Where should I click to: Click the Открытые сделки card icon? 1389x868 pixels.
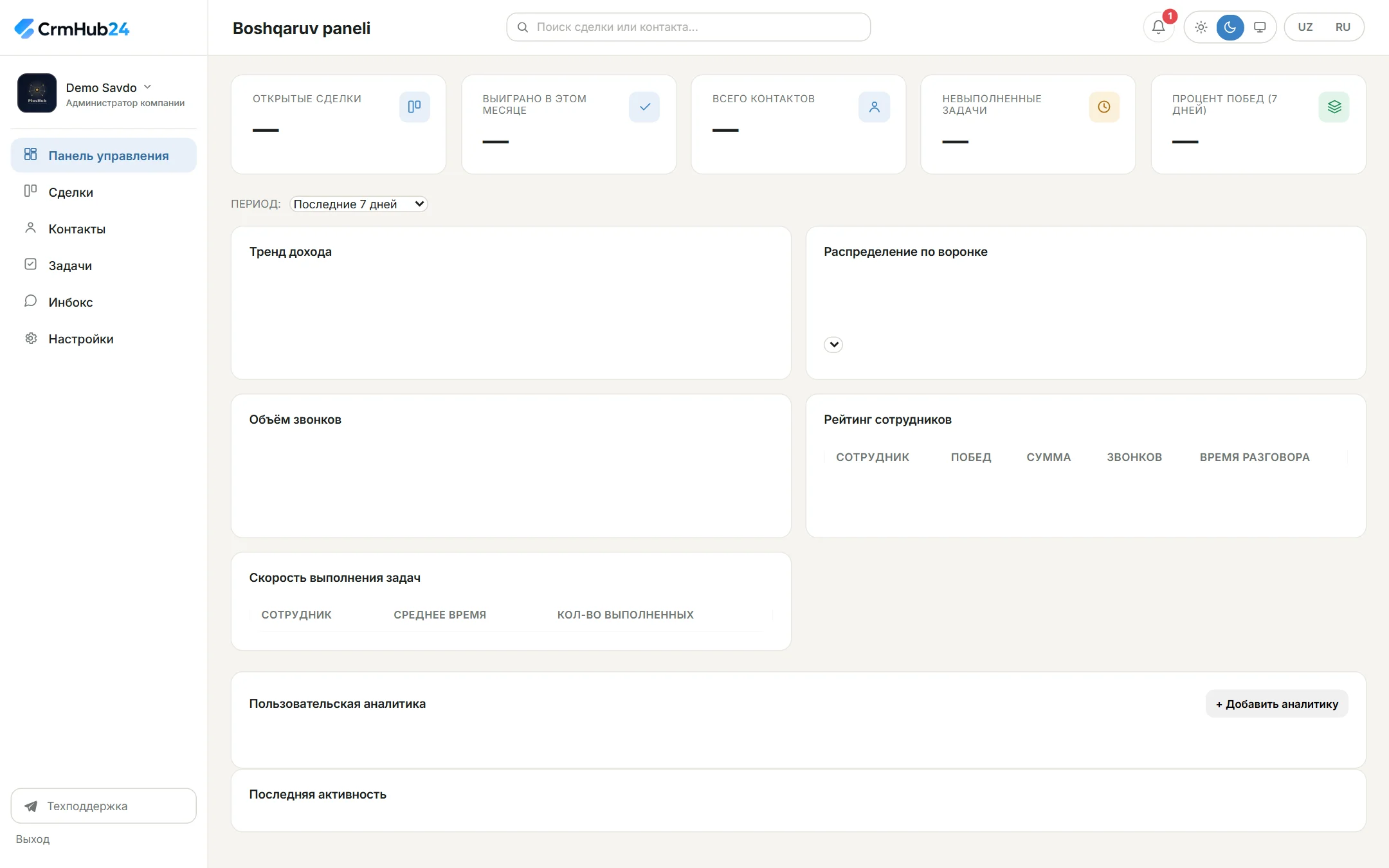pos(414,107)
